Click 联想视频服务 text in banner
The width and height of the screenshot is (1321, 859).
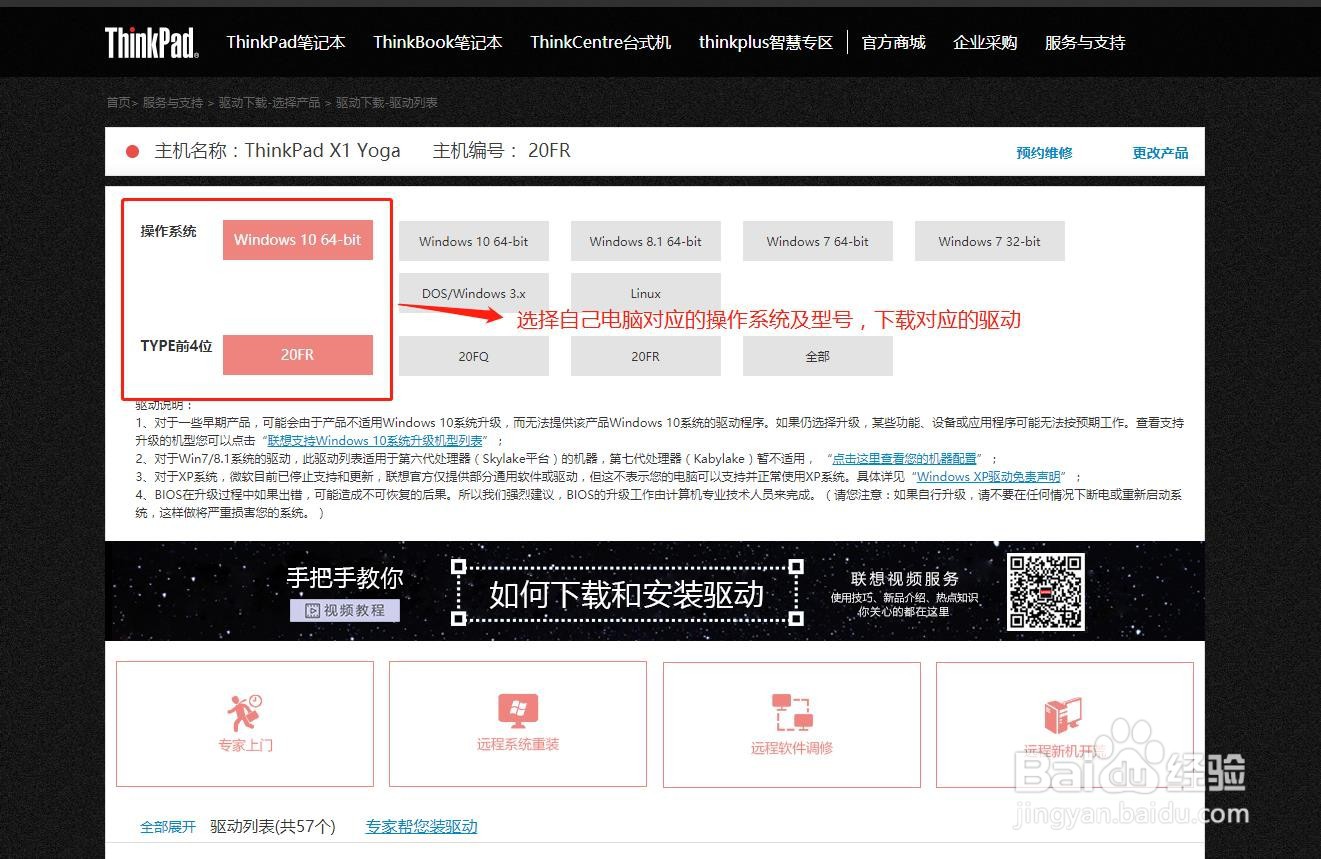coord(905,578)
